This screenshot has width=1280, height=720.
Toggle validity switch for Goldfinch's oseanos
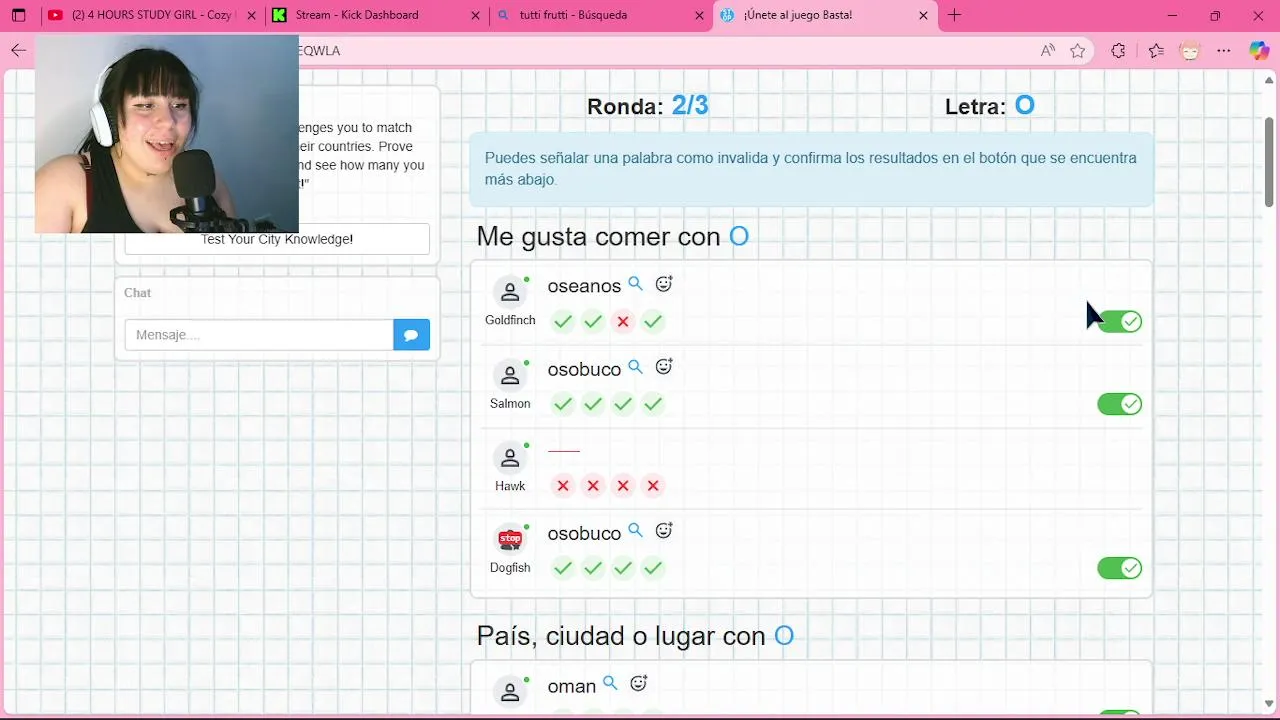click(x=1119, y=321)
